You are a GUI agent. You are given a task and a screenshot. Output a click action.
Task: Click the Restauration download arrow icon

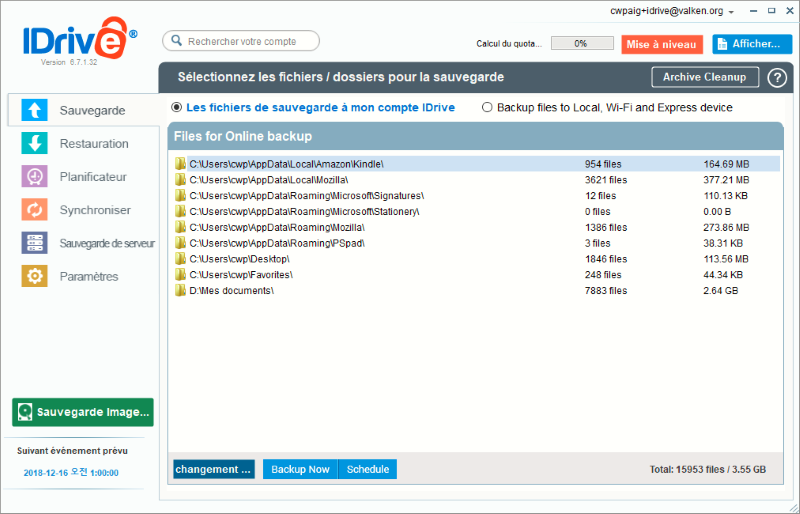click(34, 143)
